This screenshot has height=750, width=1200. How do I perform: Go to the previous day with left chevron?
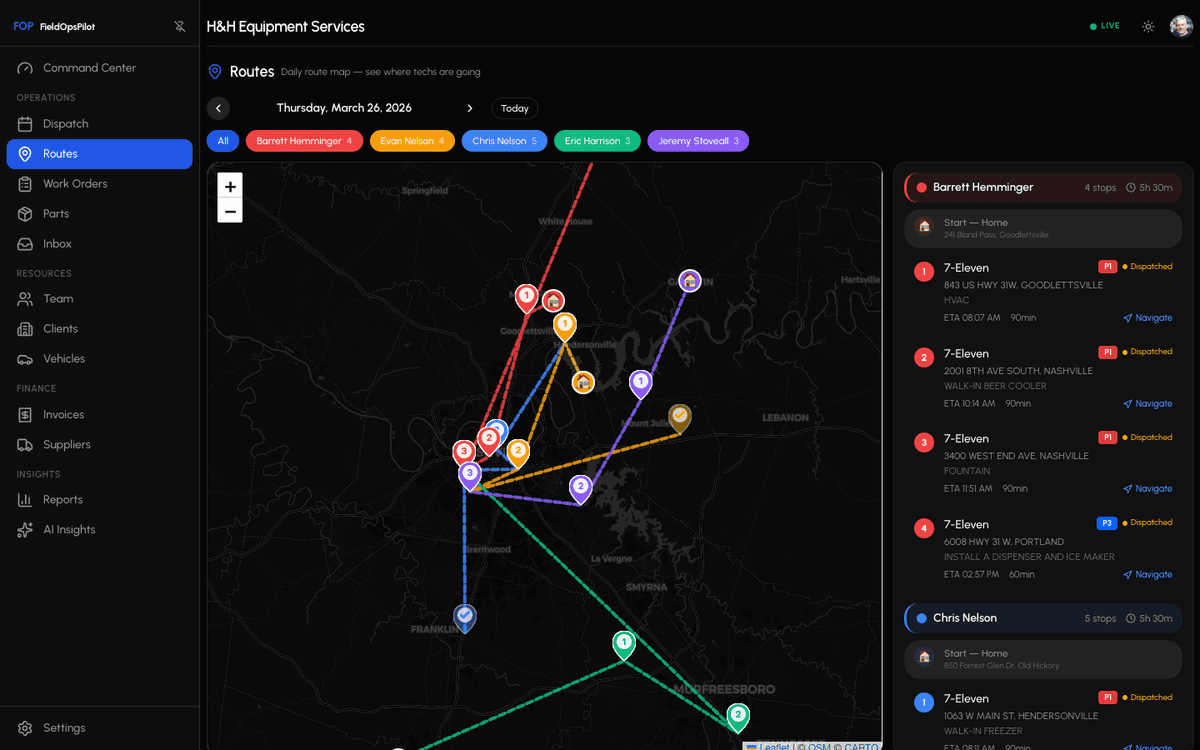pos(218,107)
